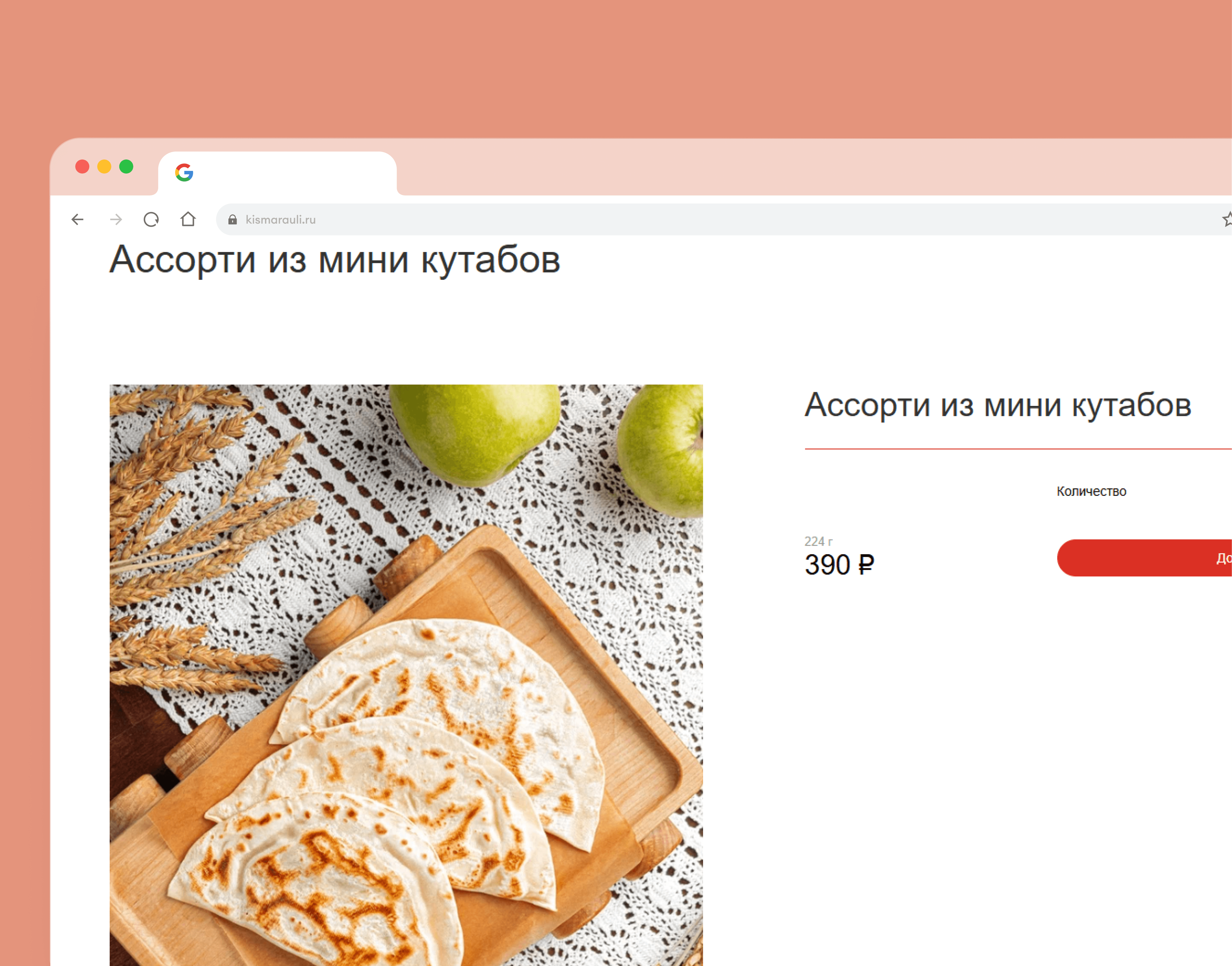Click the forward navigation arrow

click(x=116, y=219)
